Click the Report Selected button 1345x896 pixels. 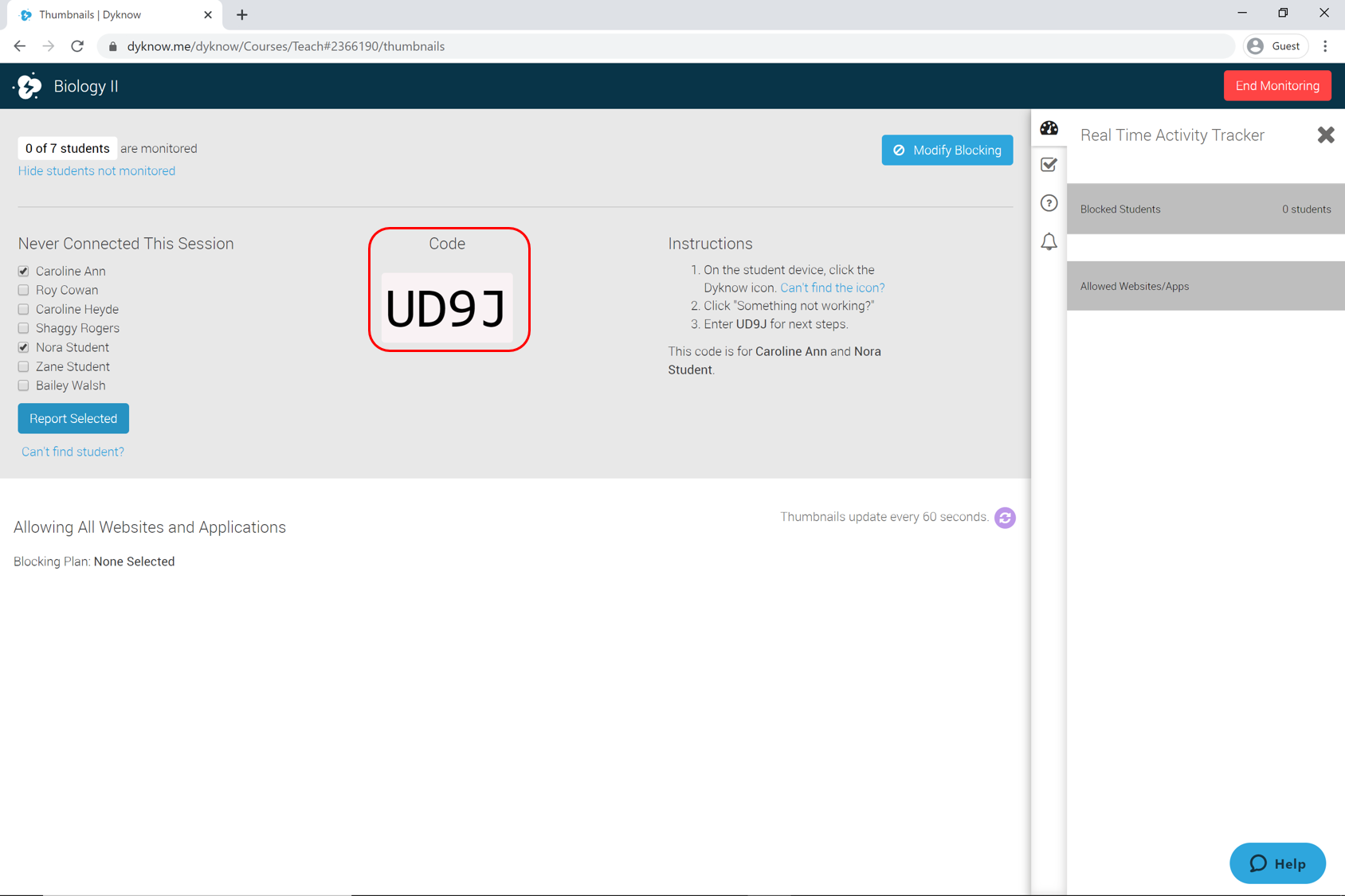pos(73,418)
